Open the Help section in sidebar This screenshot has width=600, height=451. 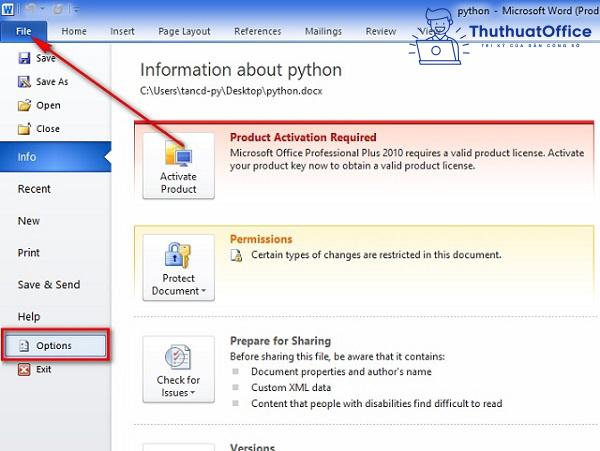point(29,317)
